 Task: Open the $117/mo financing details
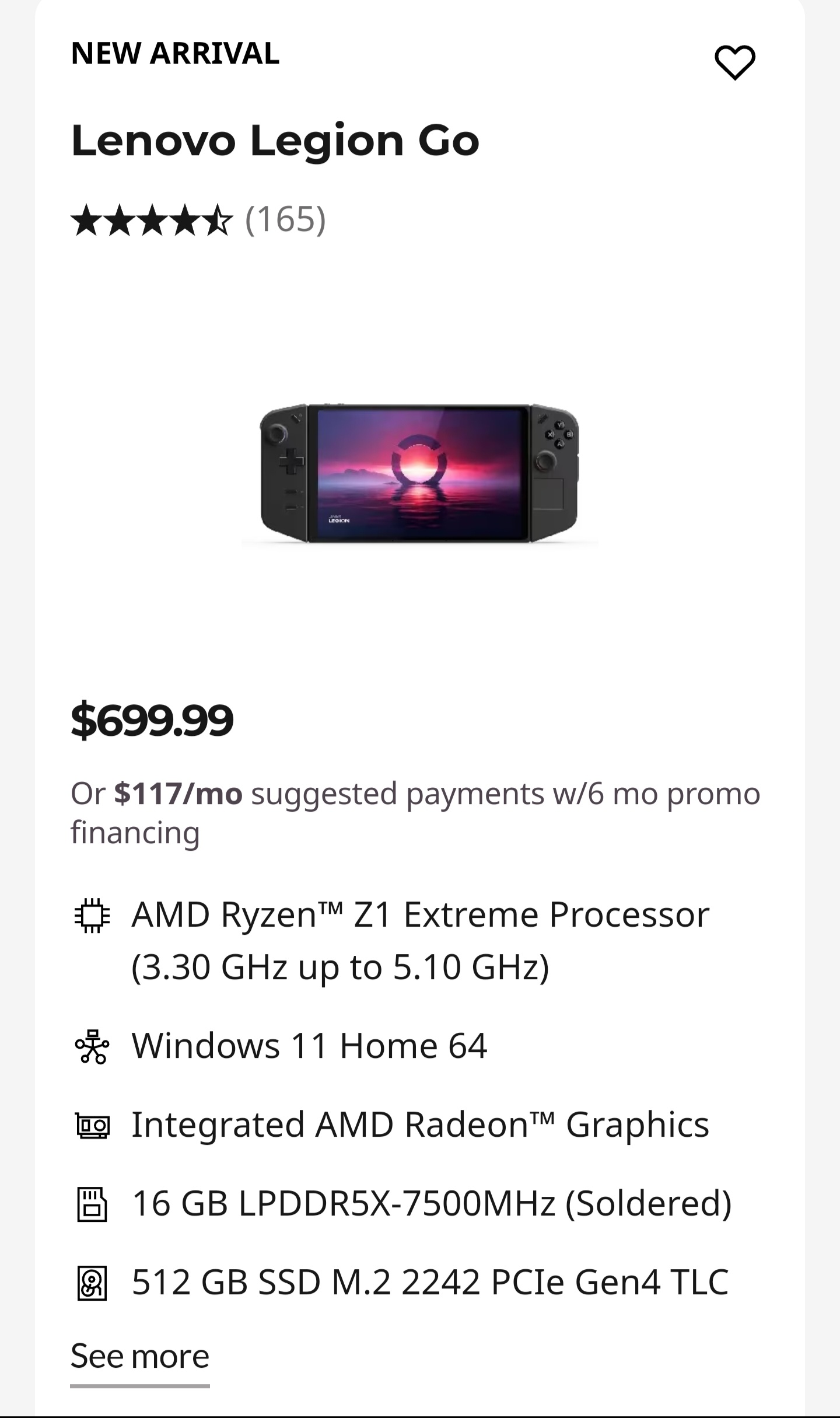click(x=178, y=794)
